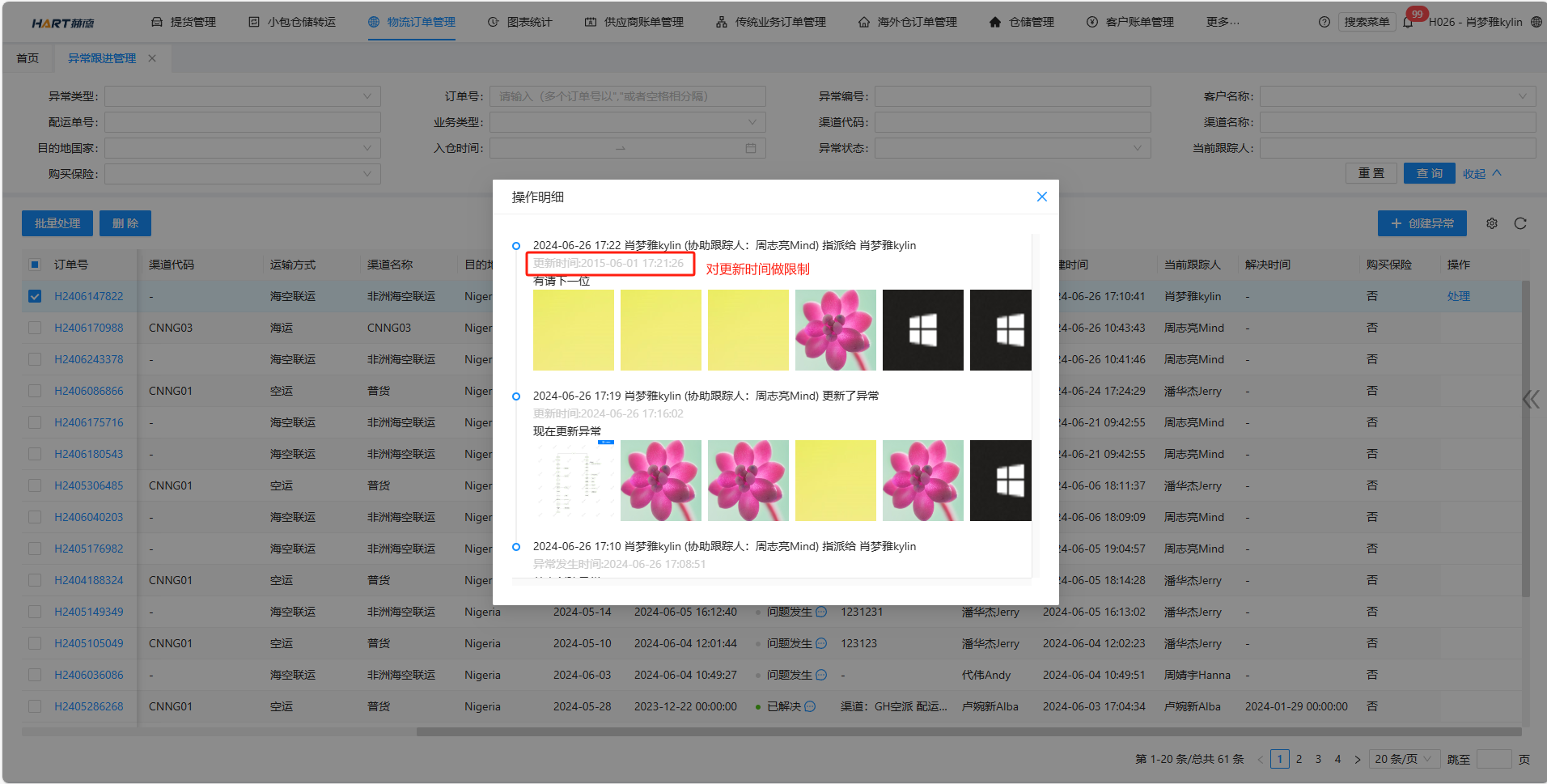
Task: Click the notification bell icon
Action: point(1408,23)
